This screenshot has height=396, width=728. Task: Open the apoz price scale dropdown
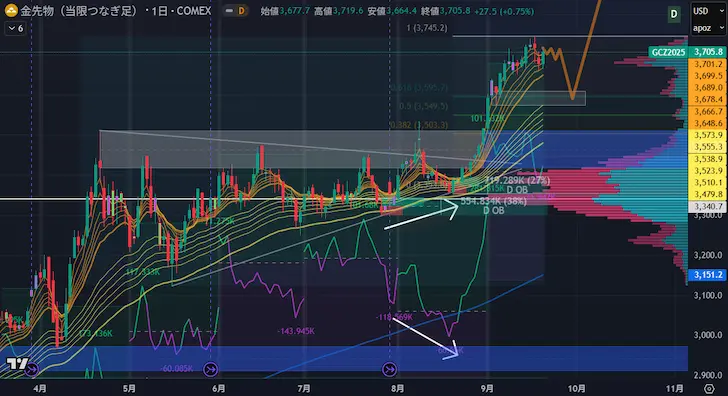(x=708, y=28)
